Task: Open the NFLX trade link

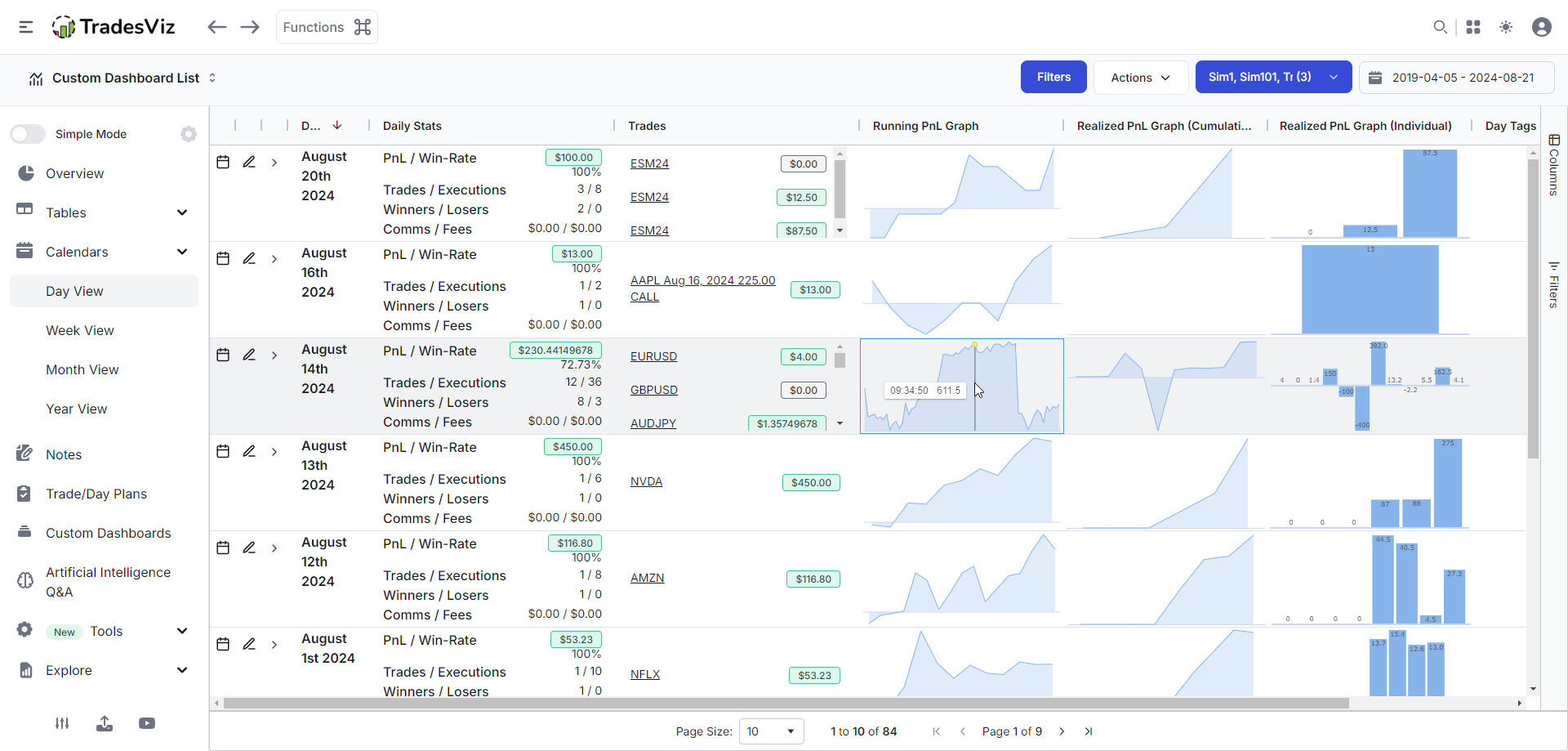Action: [645, 674]
